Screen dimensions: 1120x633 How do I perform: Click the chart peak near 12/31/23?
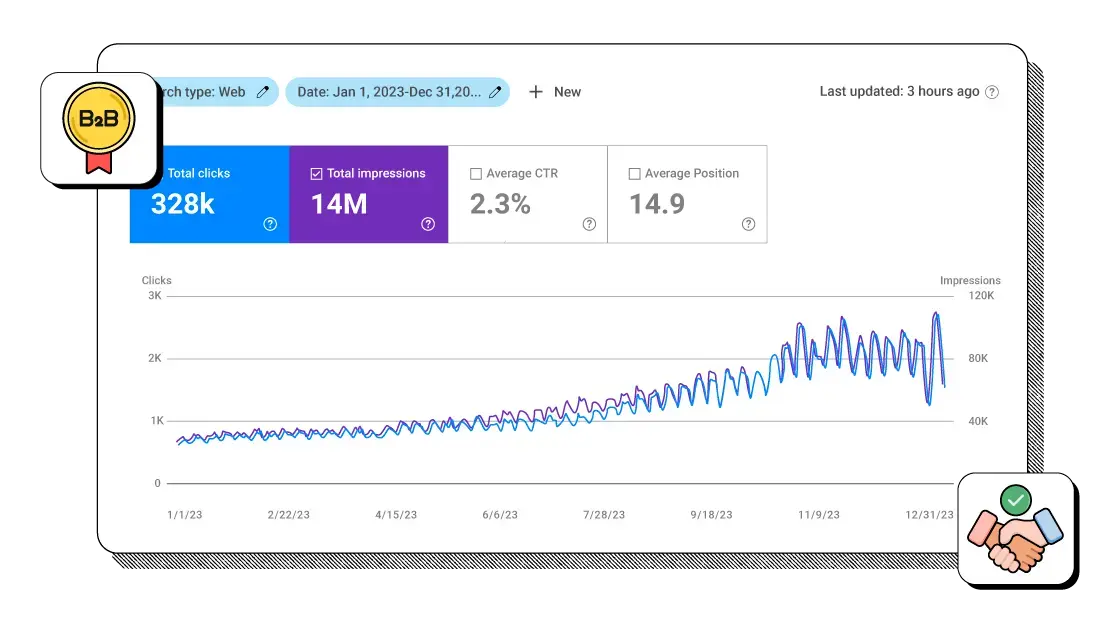(936, 314)
